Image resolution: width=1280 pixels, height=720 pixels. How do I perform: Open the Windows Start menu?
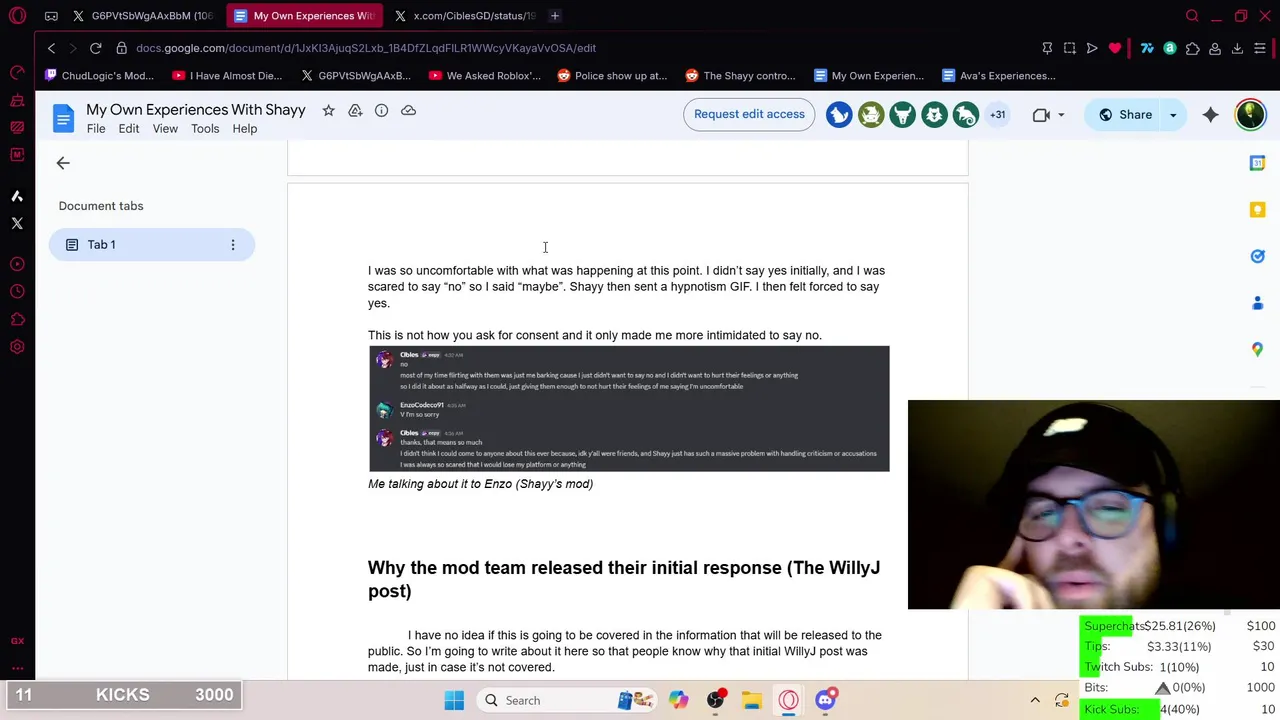click(x=454, y=700)
